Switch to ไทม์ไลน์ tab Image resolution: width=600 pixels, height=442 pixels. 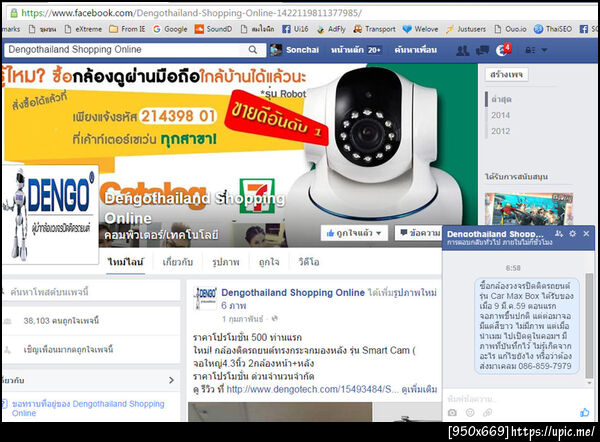126,262
